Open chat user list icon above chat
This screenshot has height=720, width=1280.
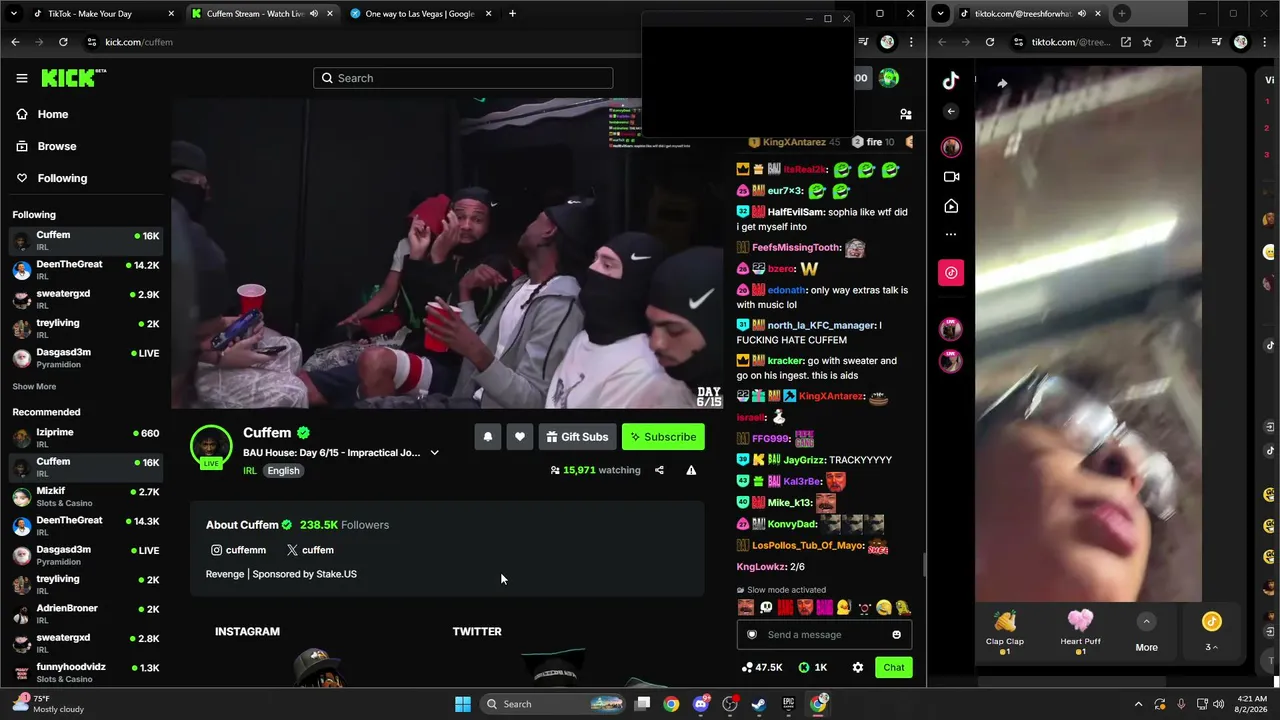(905, 114)
